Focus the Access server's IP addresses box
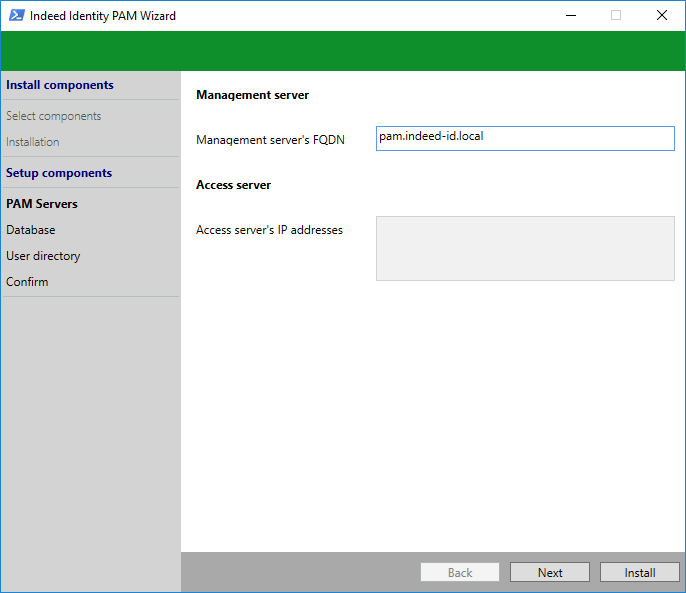 pyautogui.click(x=525, y=248)
